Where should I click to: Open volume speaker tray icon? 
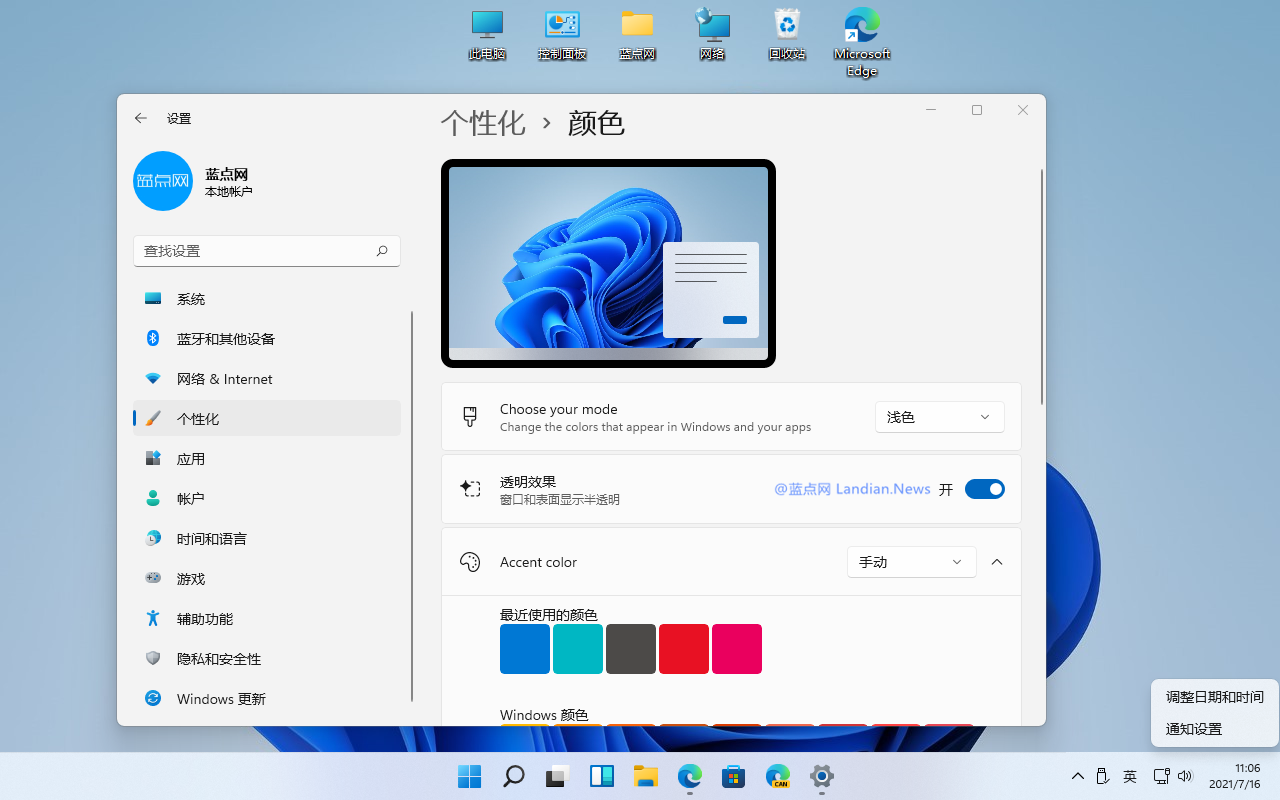click(x=1185, y=776)
